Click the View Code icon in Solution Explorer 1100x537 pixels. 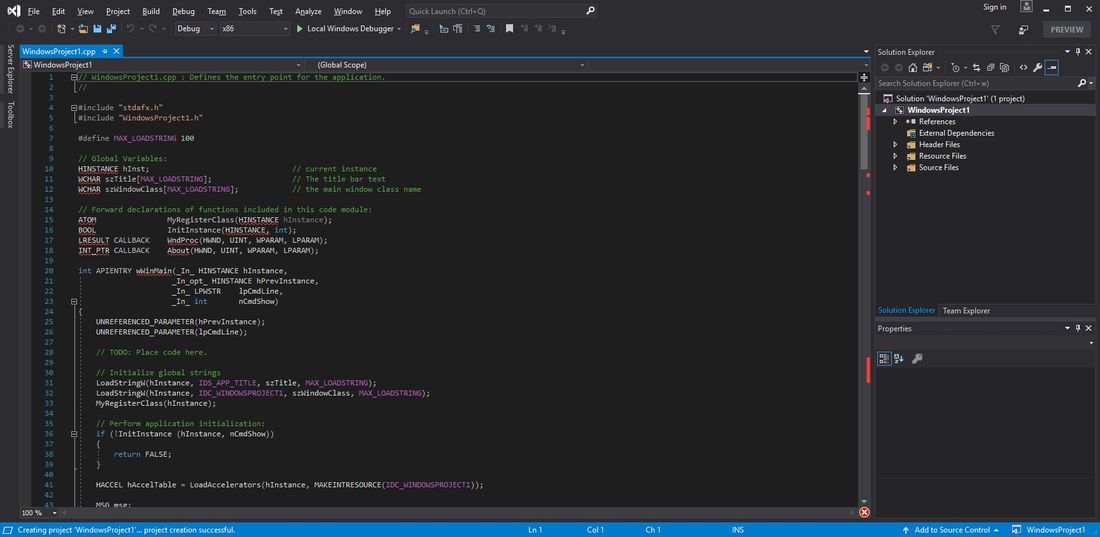click(x=1022, y=67)
